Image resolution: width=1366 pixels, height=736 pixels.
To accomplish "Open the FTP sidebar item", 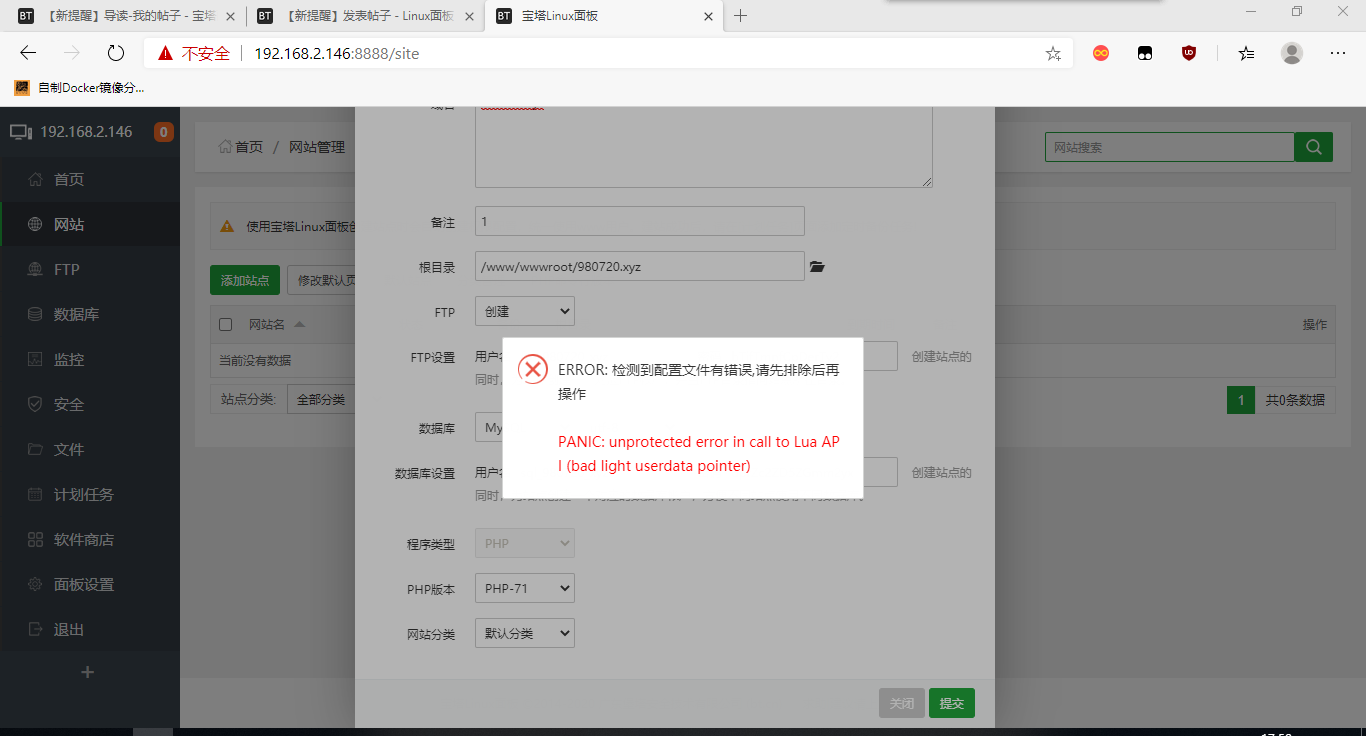I will click(x=90, y=269).
